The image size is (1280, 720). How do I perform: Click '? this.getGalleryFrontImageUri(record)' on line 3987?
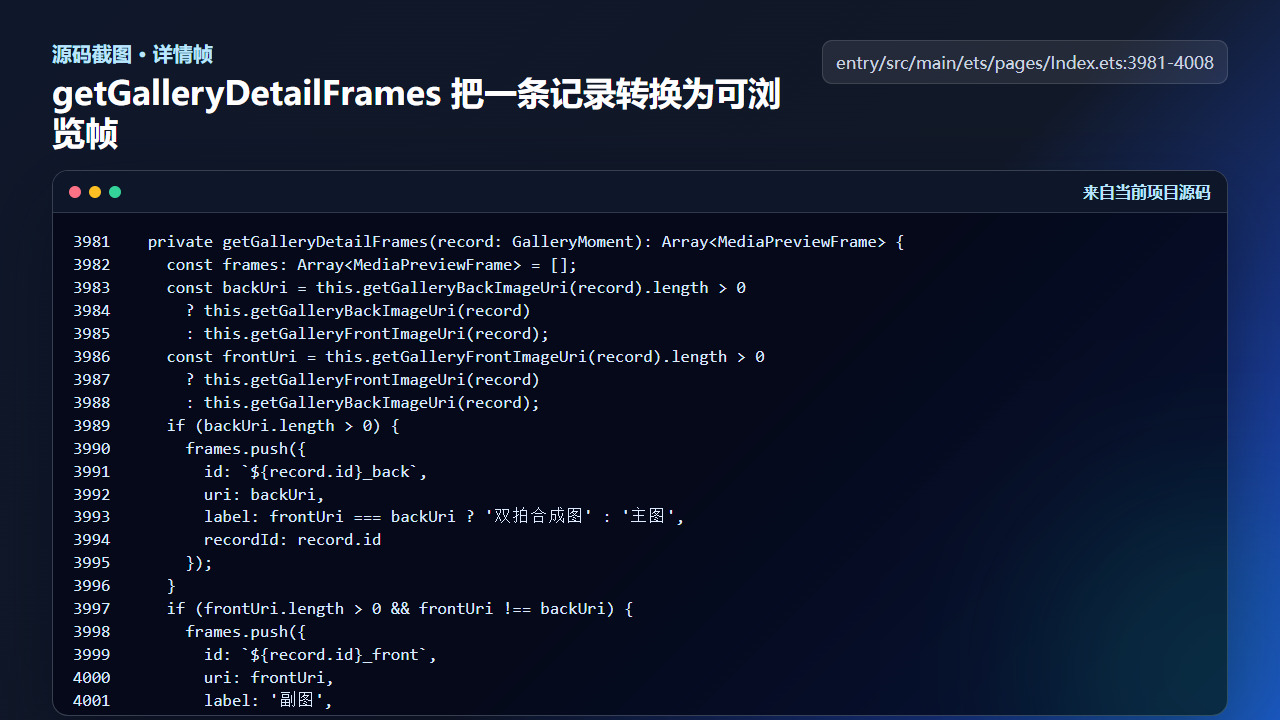tap(363, 380)
